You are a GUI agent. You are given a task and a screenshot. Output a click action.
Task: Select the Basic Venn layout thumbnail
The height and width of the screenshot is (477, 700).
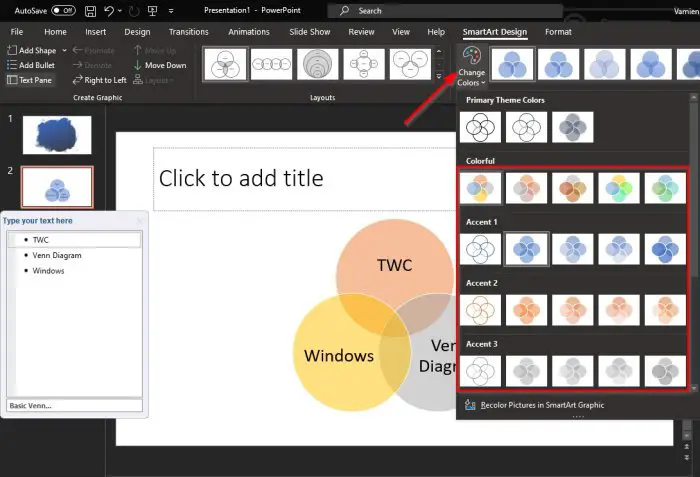tap(225, 64)
